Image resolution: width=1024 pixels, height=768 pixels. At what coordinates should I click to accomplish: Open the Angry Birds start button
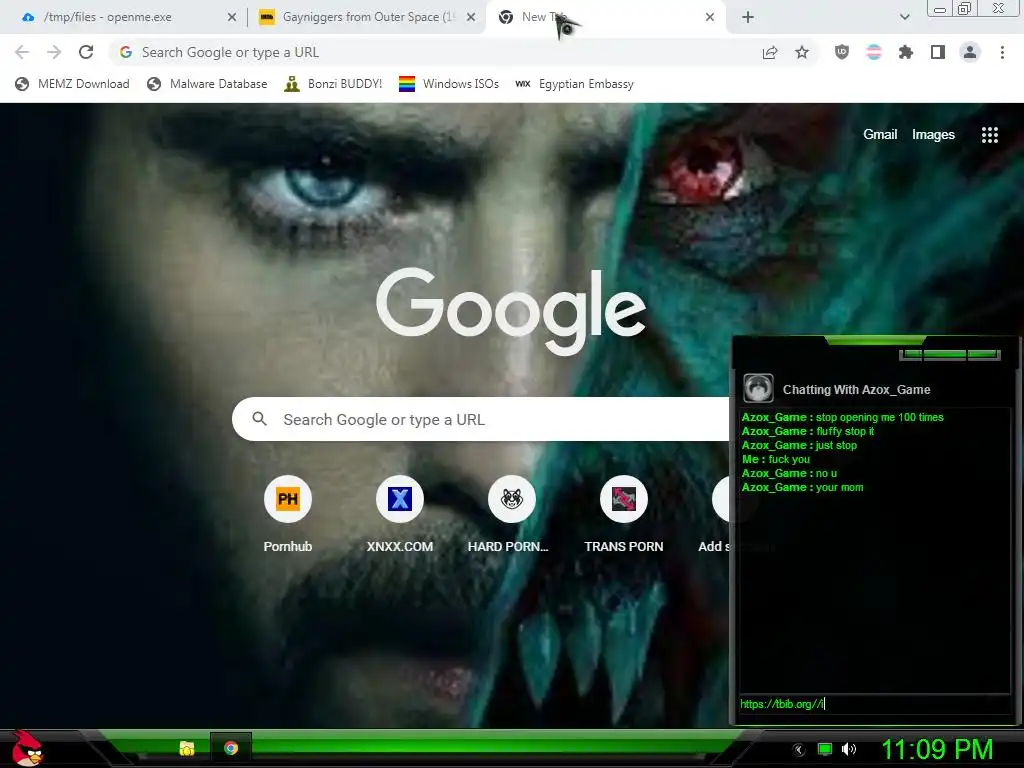(x=26, y=748)
